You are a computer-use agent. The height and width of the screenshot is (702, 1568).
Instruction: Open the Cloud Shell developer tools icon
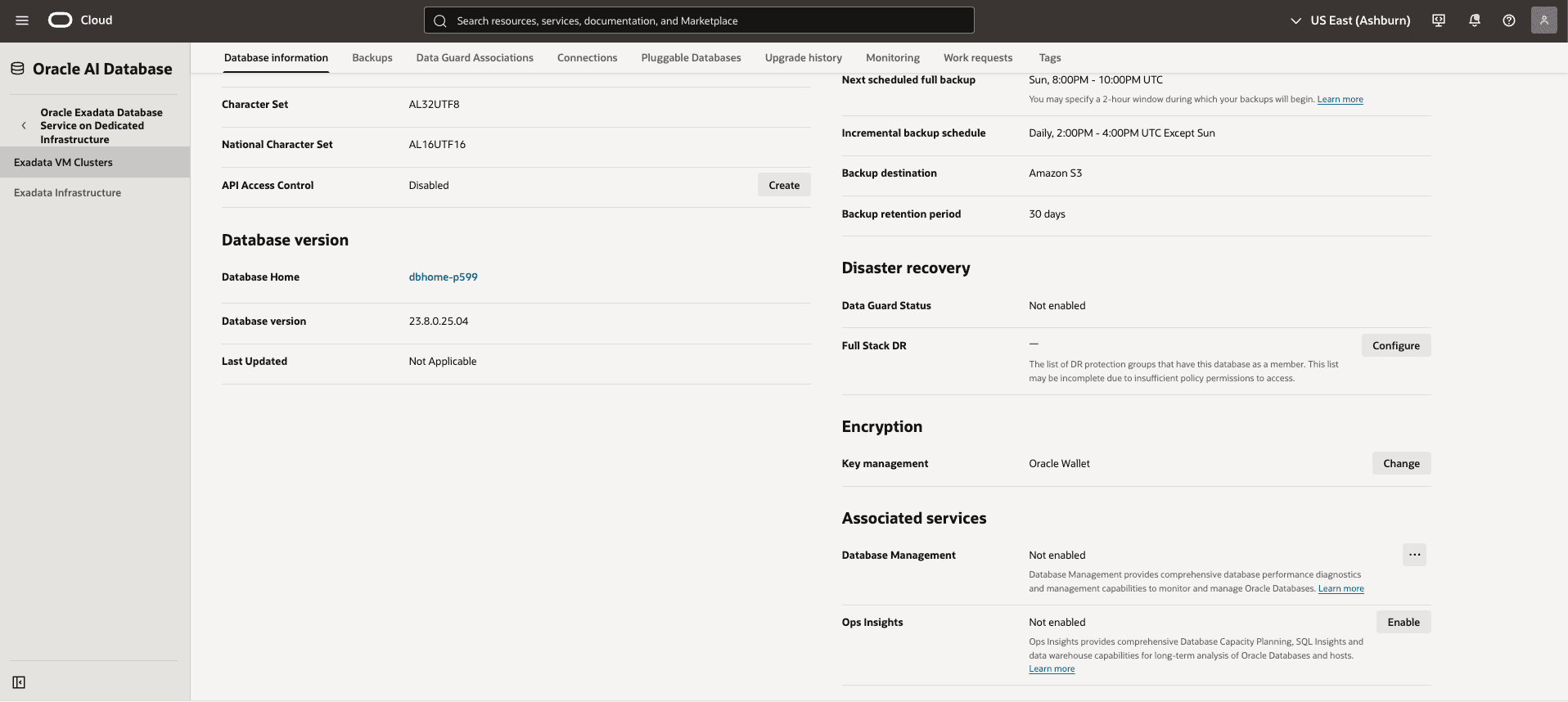click(x=1439, y=20)
